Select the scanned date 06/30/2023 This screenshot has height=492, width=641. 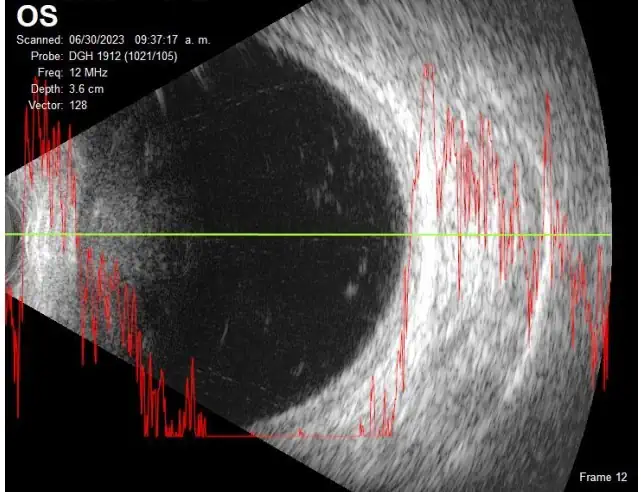tap(96, 40)
